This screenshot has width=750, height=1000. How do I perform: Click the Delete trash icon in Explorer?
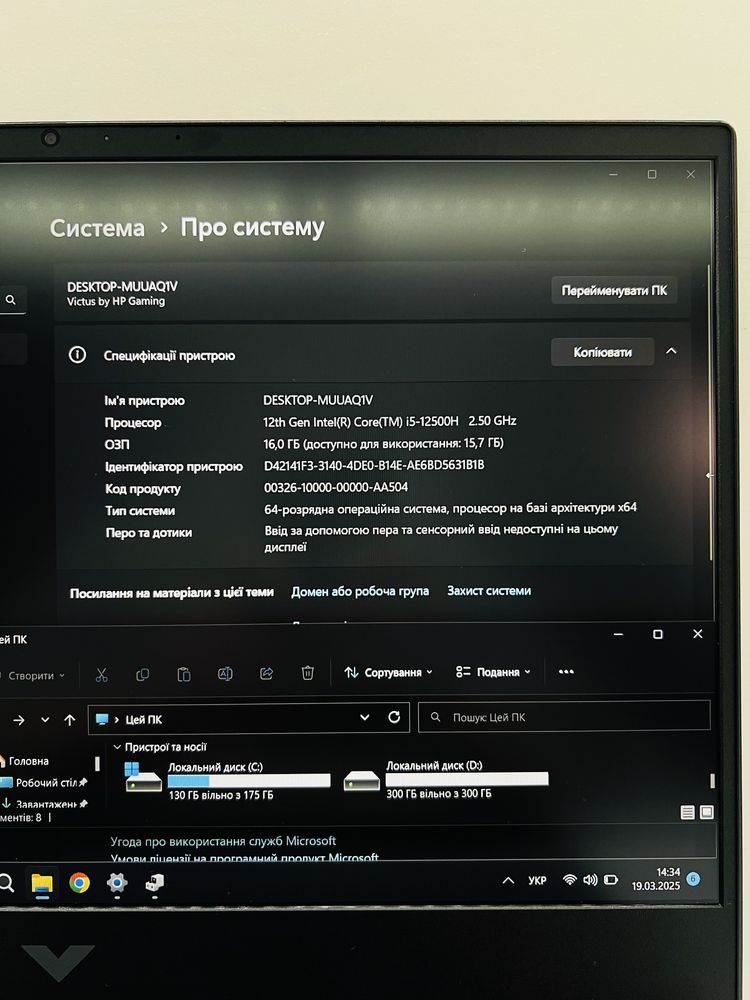coord(307,673)
